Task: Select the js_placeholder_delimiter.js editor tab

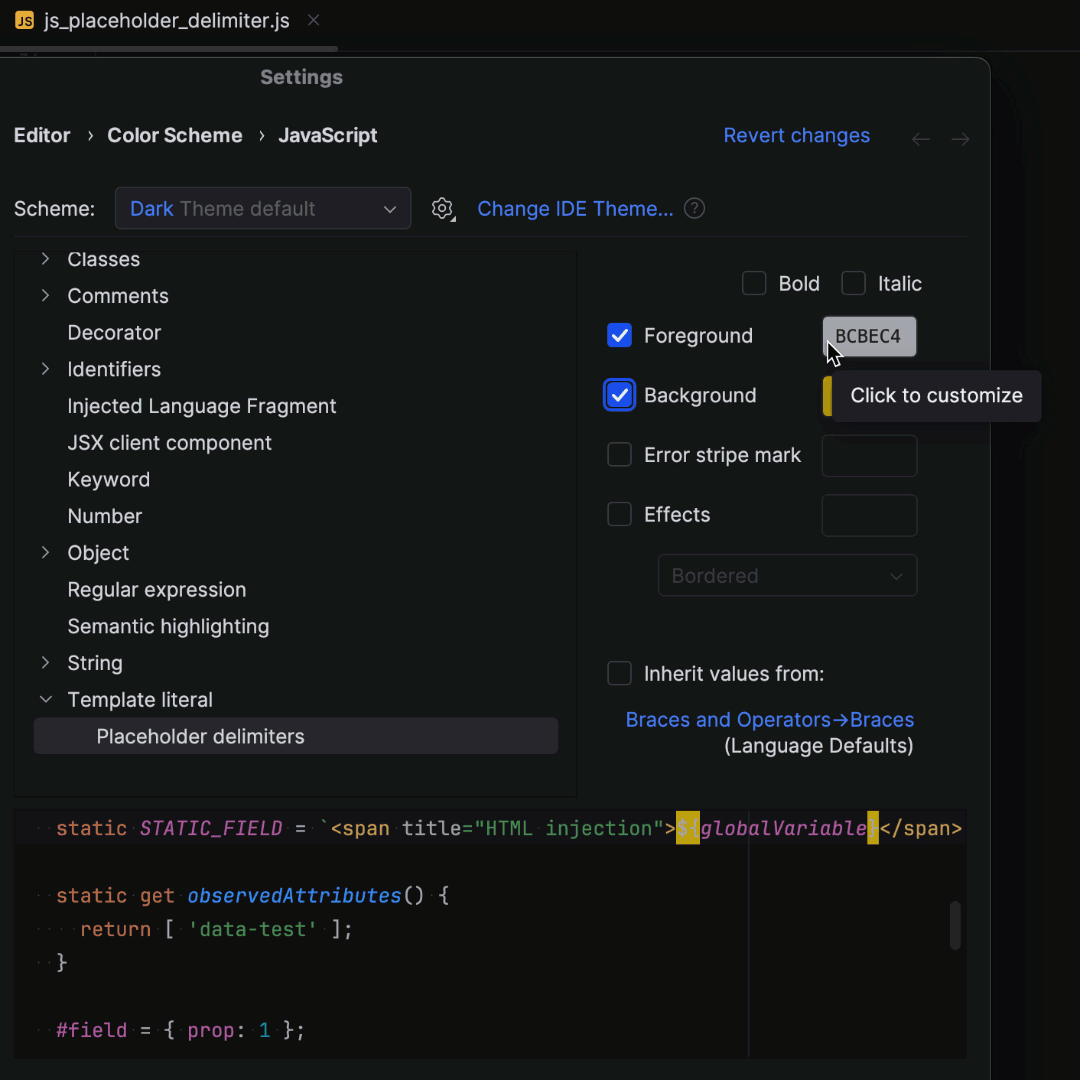Action: [160, 20]
